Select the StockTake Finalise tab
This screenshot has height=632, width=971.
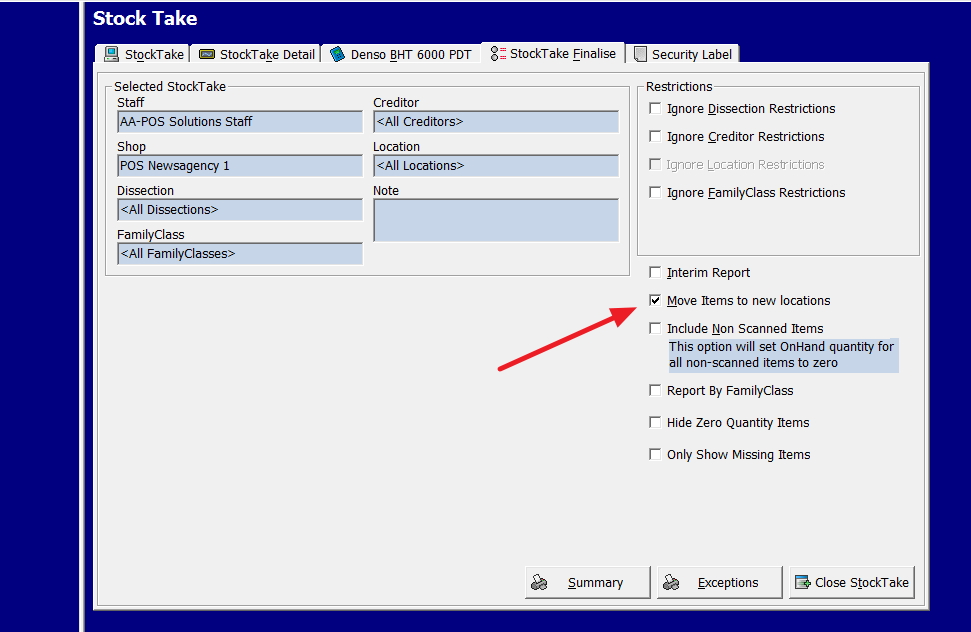553,53
